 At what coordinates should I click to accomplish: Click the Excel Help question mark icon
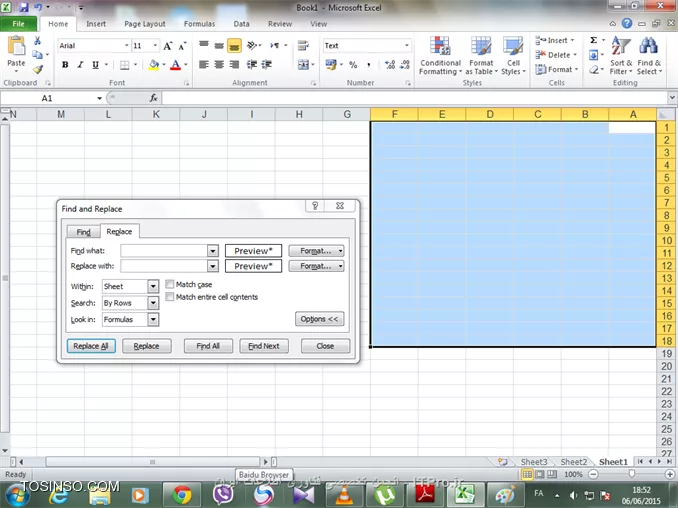click(627, 23)
